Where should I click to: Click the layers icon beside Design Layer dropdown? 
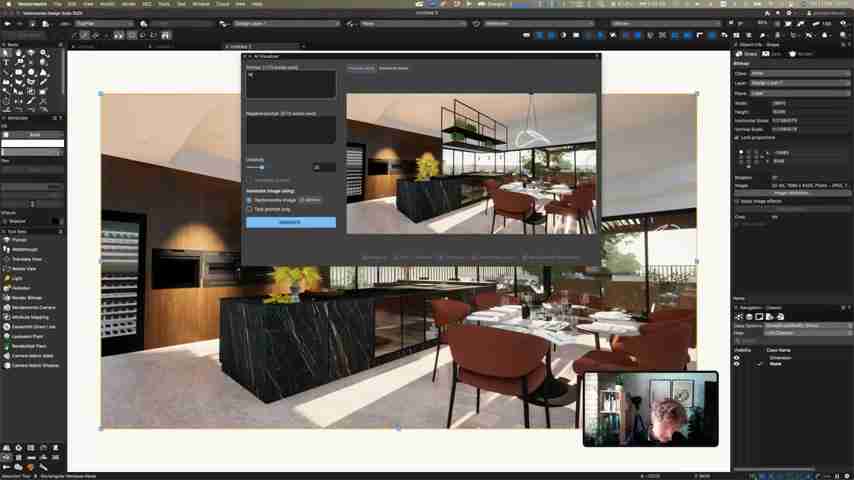click(223, 24)
